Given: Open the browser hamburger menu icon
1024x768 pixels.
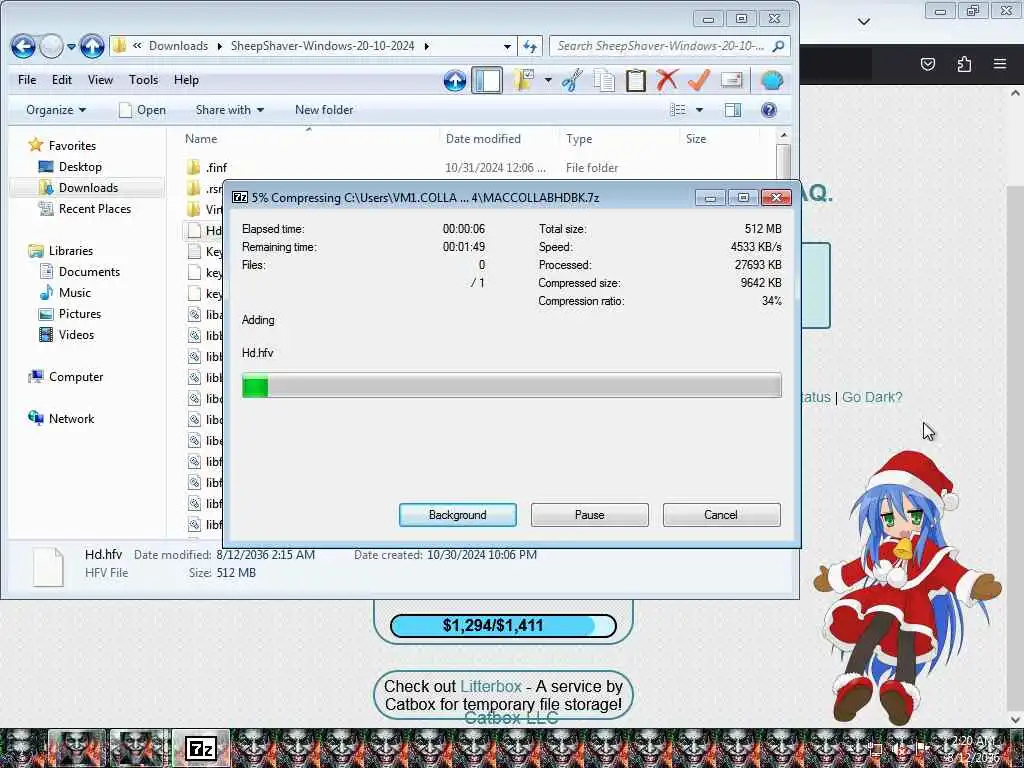Looking at the screenshot, I should [x=1000, y=63].
